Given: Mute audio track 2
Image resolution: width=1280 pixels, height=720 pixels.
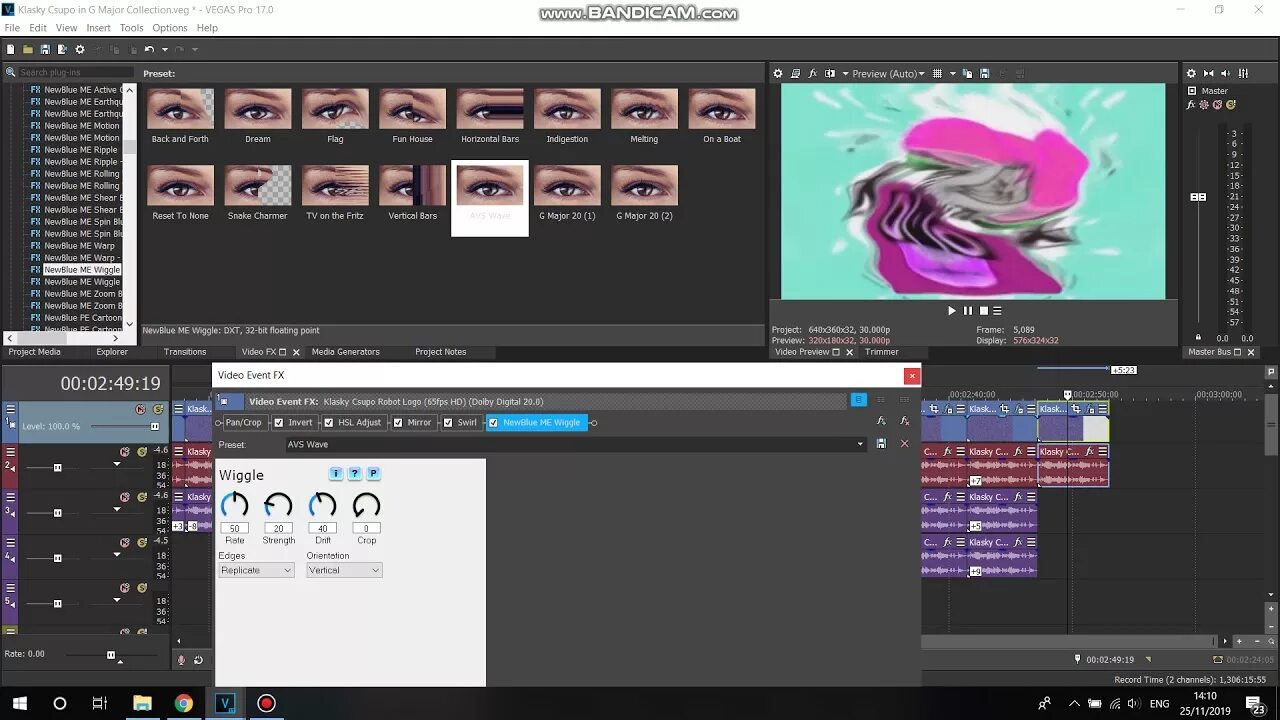Looking at the screenshot, I should pyautogui.click(x=125, y=452).
